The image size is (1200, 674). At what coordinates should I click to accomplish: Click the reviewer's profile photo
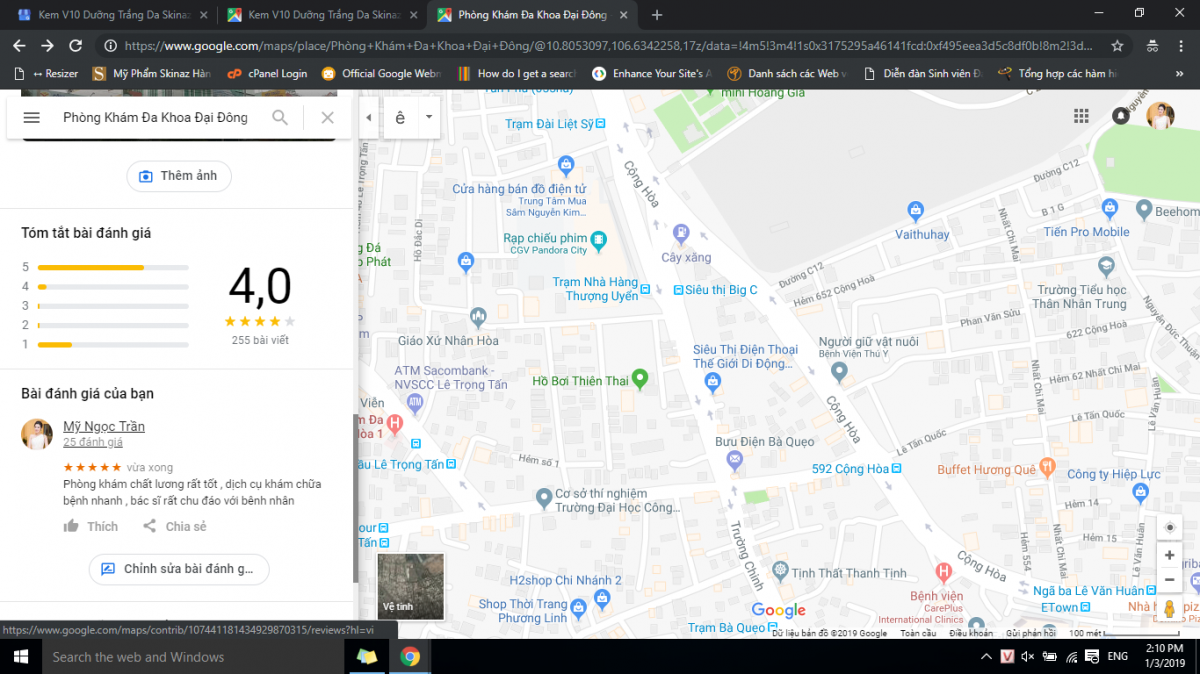tap(37, 434)
